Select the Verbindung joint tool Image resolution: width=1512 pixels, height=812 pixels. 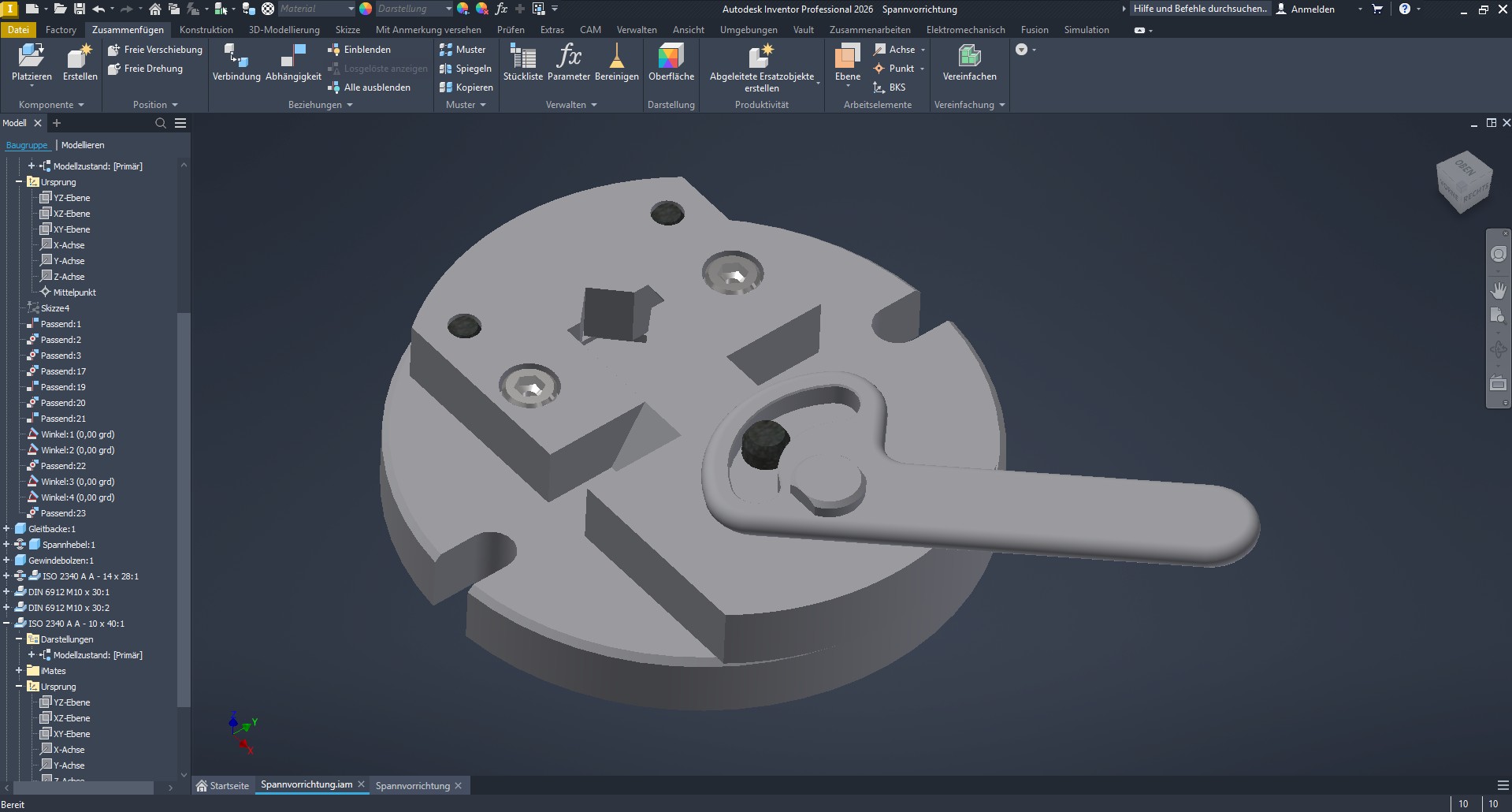click(x=236, y=57)
